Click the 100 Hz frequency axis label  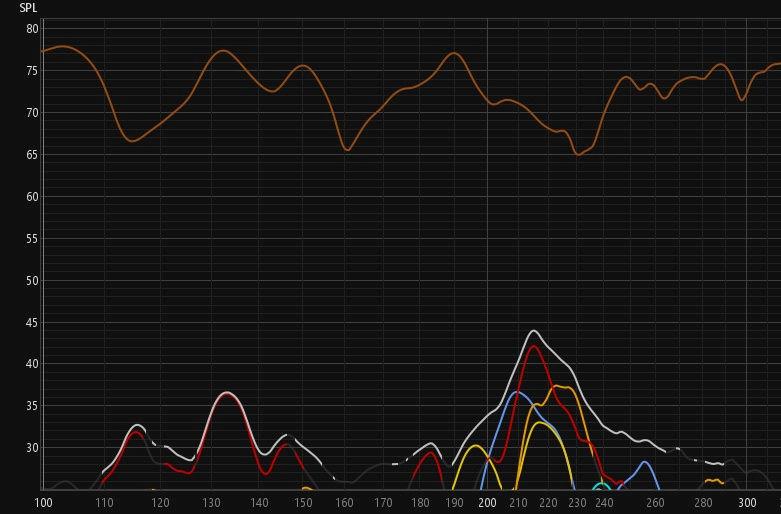click(x=45, y=503)
